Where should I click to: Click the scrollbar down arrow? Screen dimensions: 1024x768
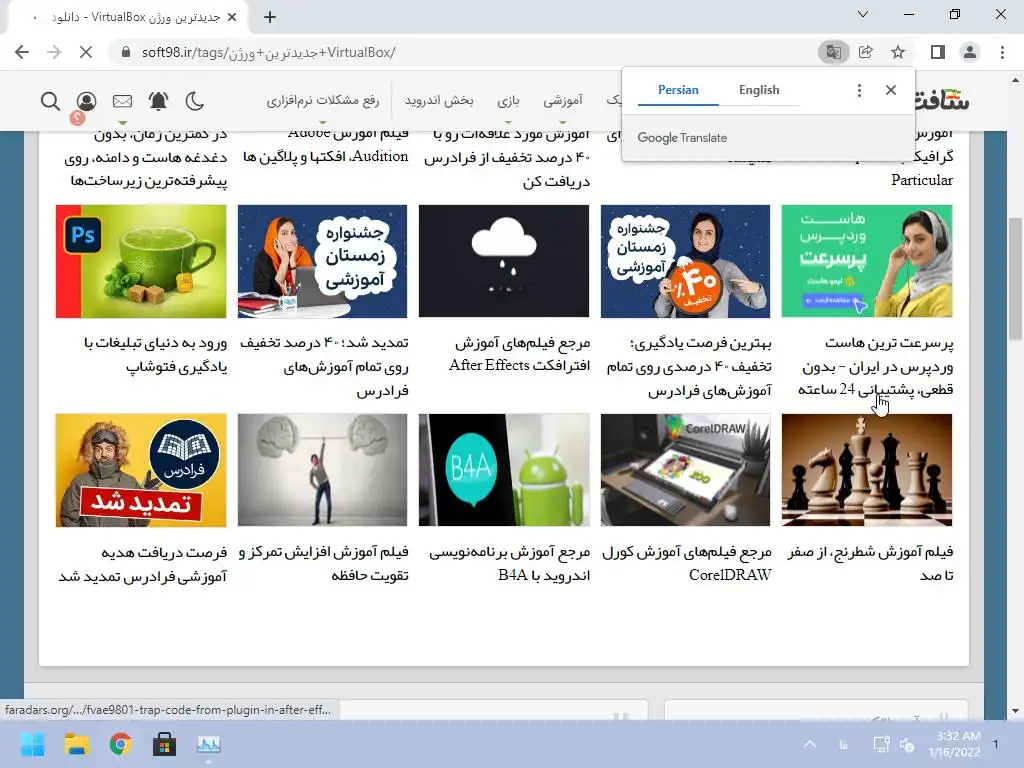pyautogui.click(x=1015, y=711)
